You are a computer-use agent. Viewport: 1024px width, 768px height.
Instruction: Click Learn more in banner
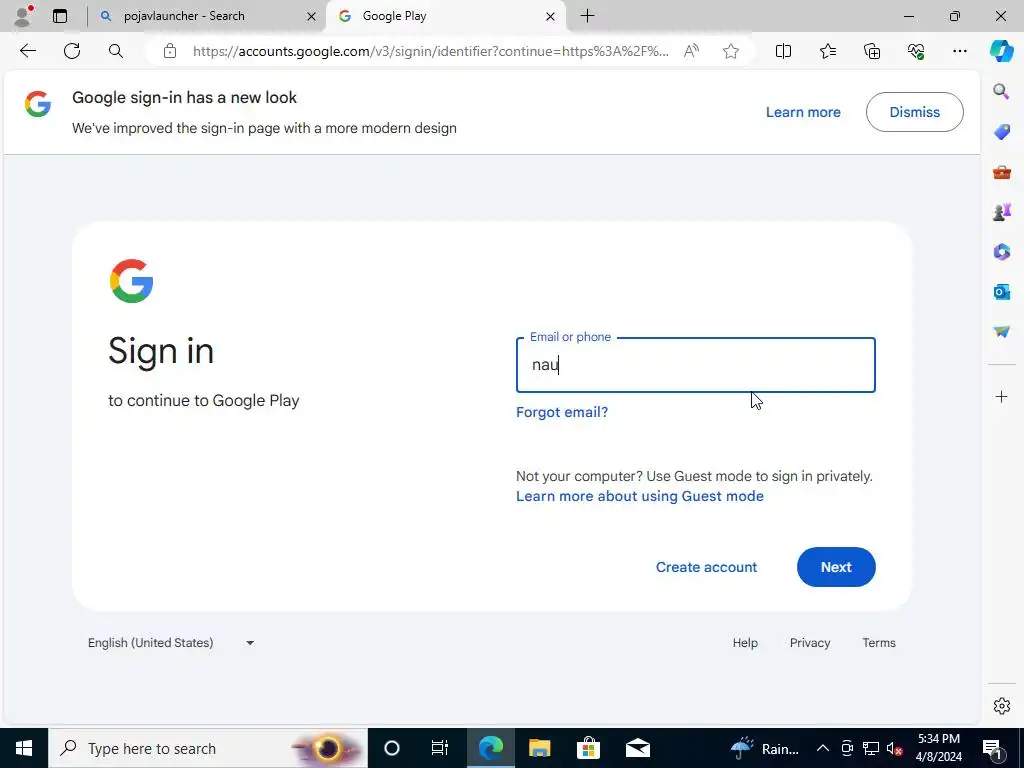pos(803,112)
